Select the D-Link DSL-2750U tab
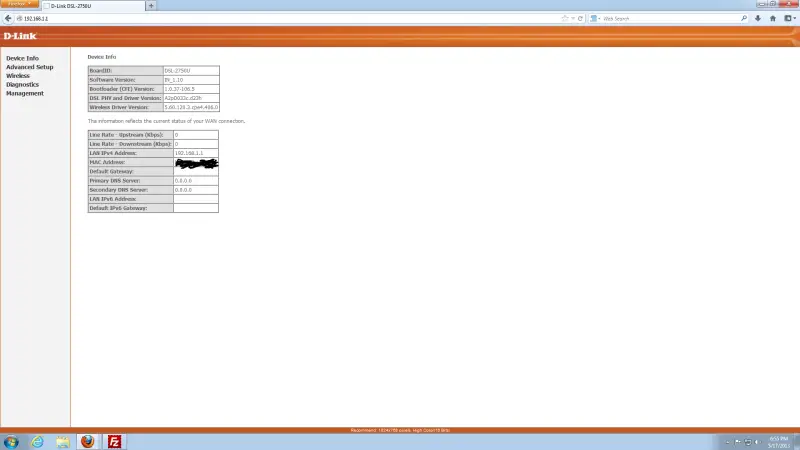800x450 pixels. click(93, 6)
